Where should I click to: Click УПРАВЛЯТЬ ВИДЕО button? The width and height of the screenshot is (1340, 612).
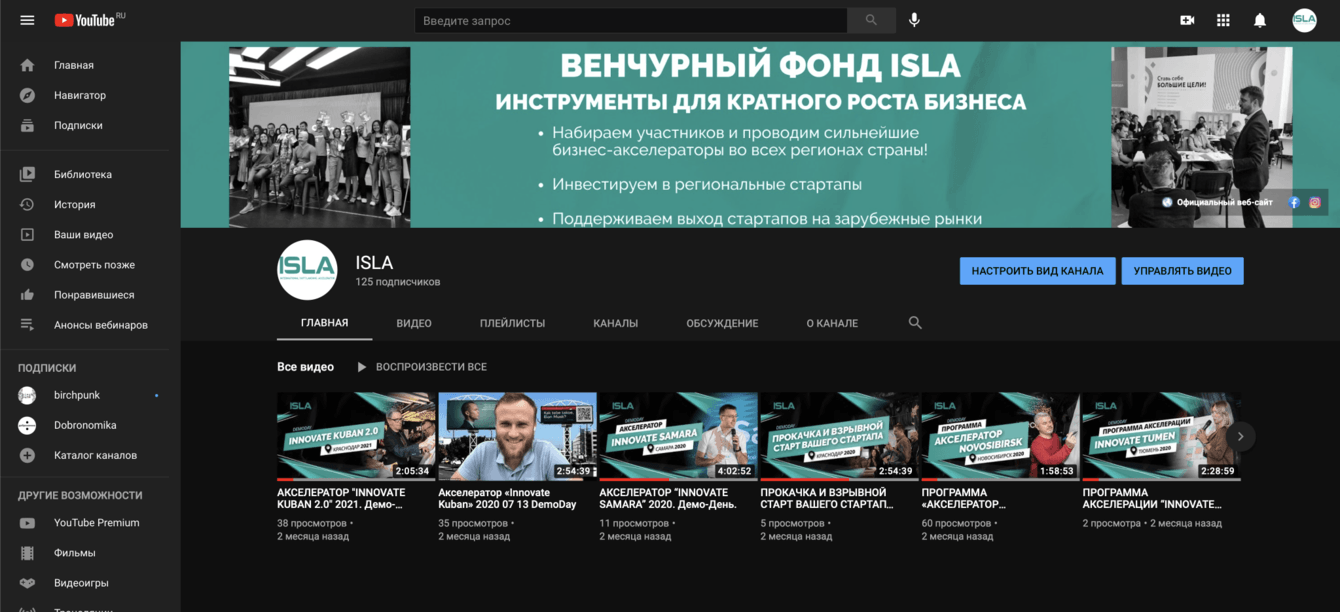pyautogui.click(x=1182, y=271)
